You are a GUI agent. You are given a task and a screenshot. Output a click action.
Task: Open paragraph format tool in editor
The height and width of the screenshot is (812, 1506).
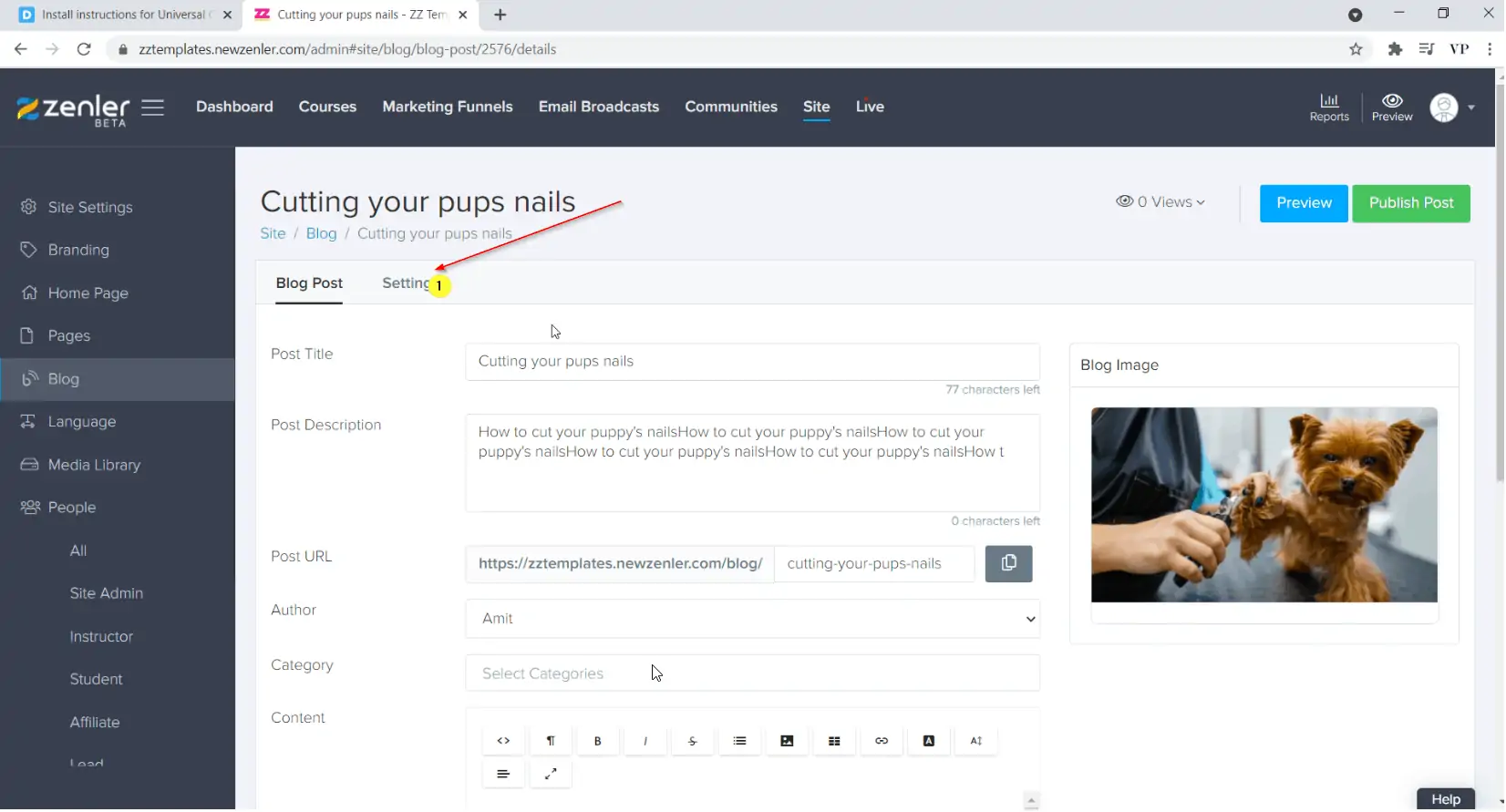(551, 741)
